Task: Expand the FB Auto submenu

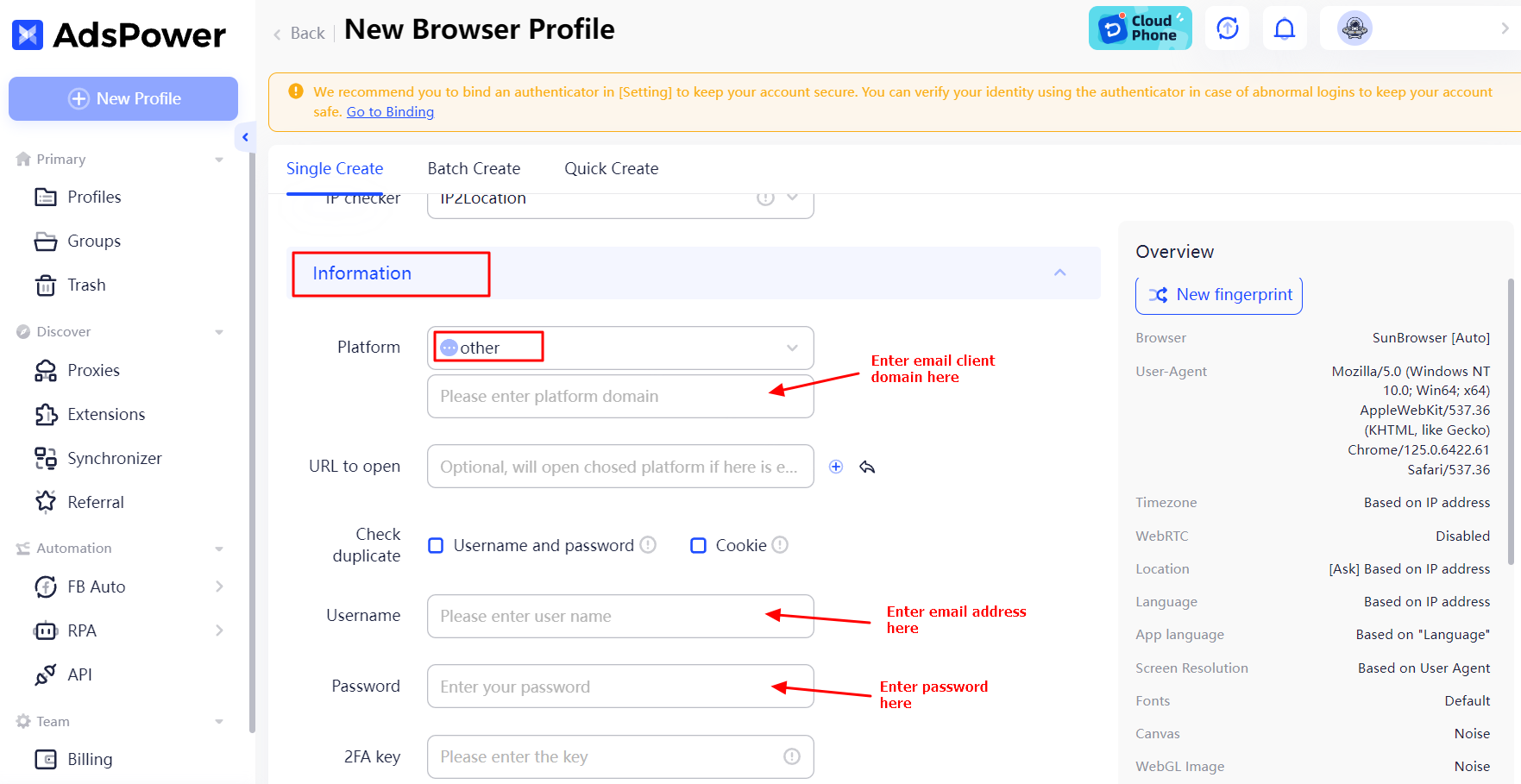Action: 219,586
